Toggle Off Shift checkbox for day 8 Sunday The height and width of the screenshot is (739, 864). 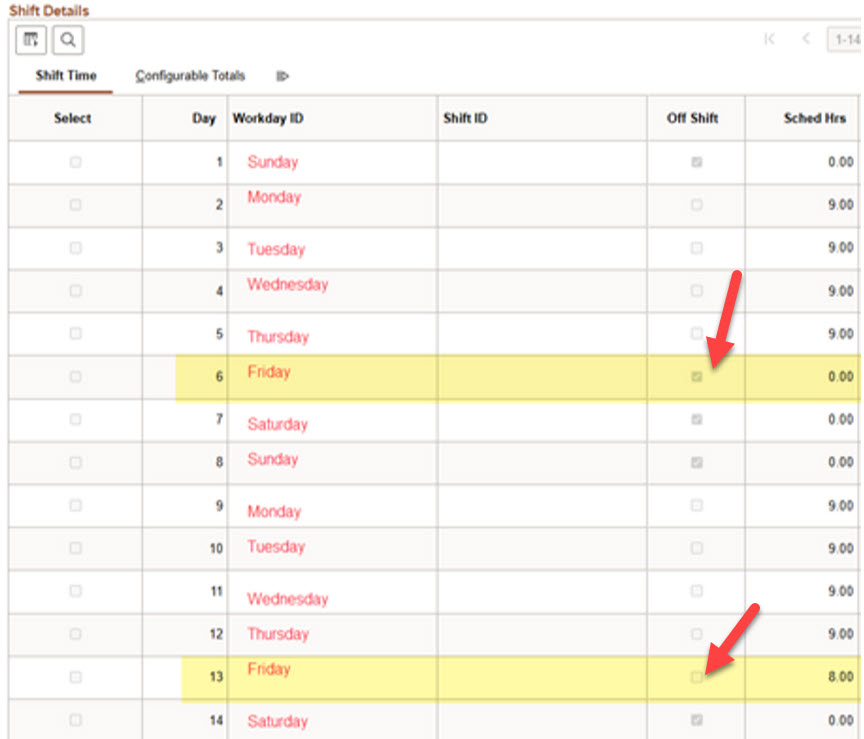pyautogui.click(x=696, y=462)
